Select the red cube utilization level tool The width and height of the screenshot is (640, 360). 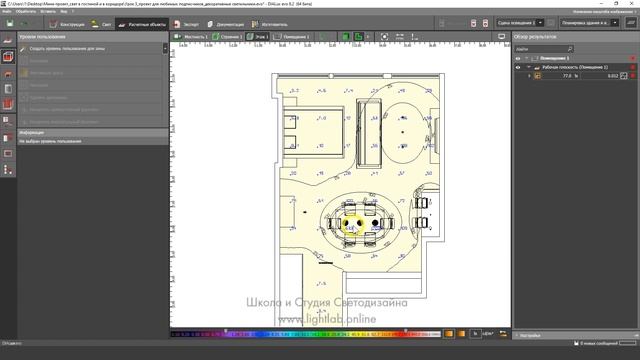[8, 56]
